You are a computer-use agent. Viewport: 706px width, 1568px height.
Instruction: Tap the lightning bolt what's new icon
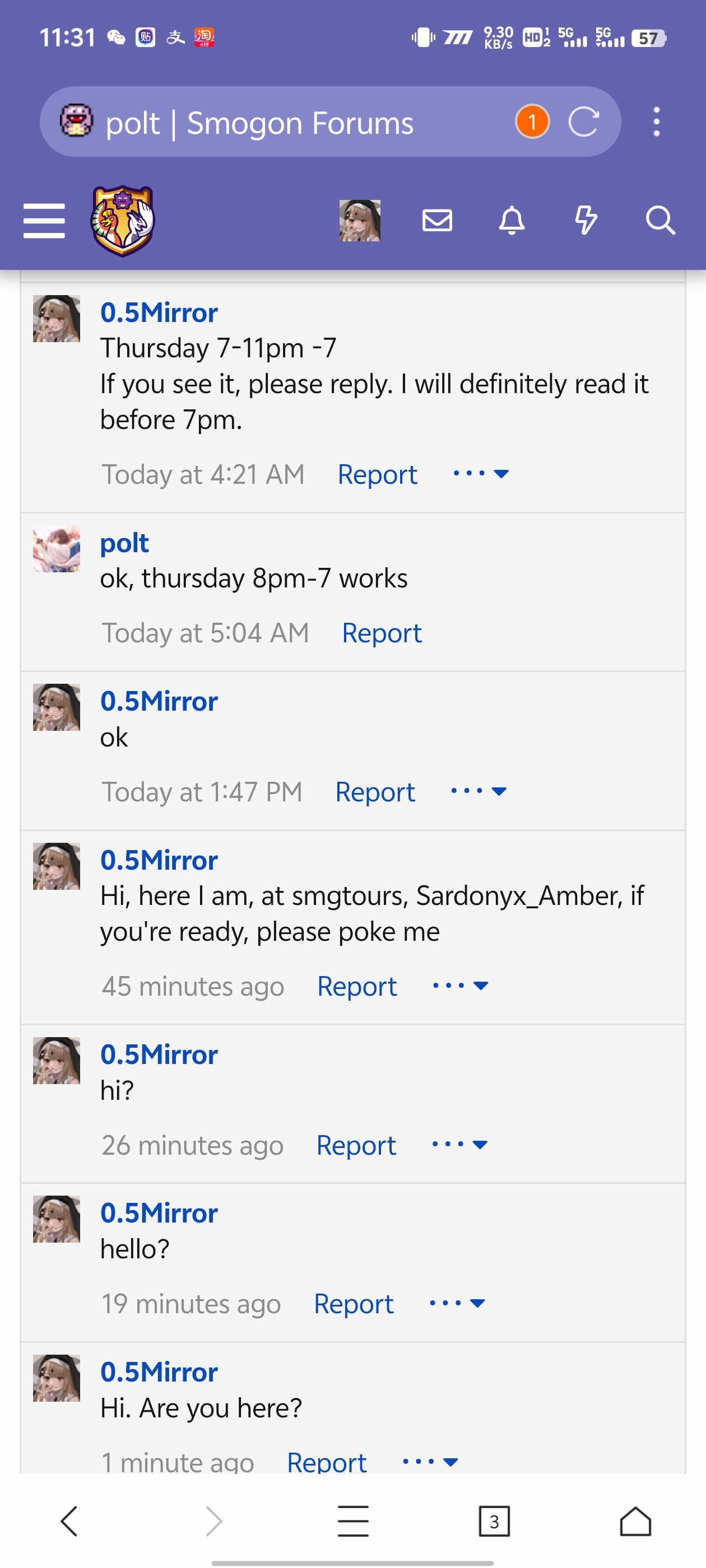[586, 220]
